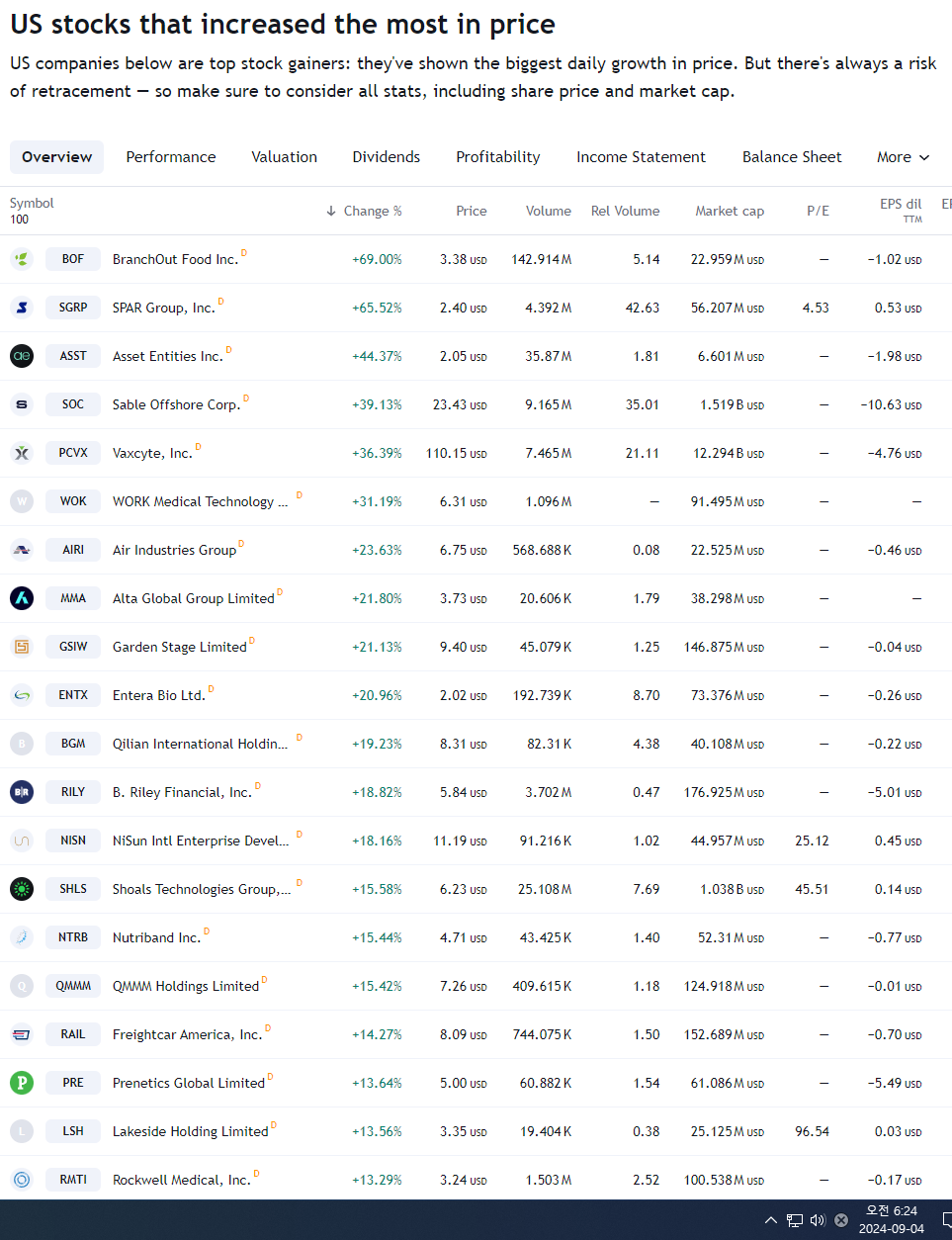Click the Asset Entities 'ae' logo icon
Screen dimensions: 952x1240
(22, 356)
